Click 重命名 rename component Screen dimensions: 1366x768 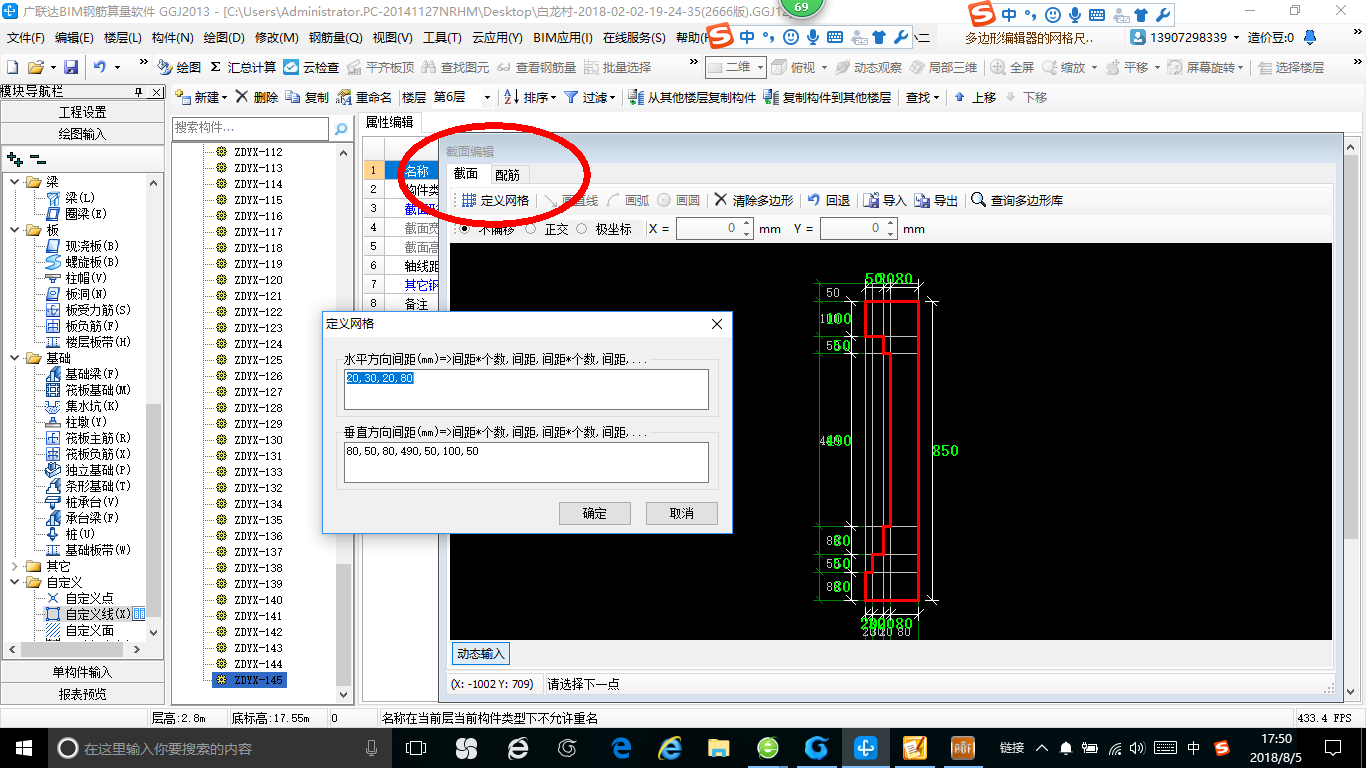click(x=365, y=97)
